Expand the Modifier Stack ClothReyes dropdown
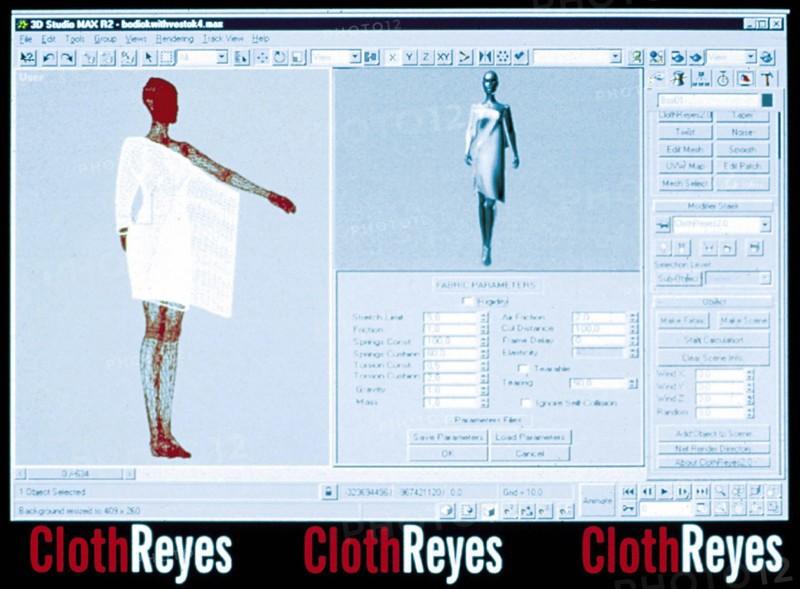Screen dimensions: 800x589 pyautogui.click(x=765, y=225)
